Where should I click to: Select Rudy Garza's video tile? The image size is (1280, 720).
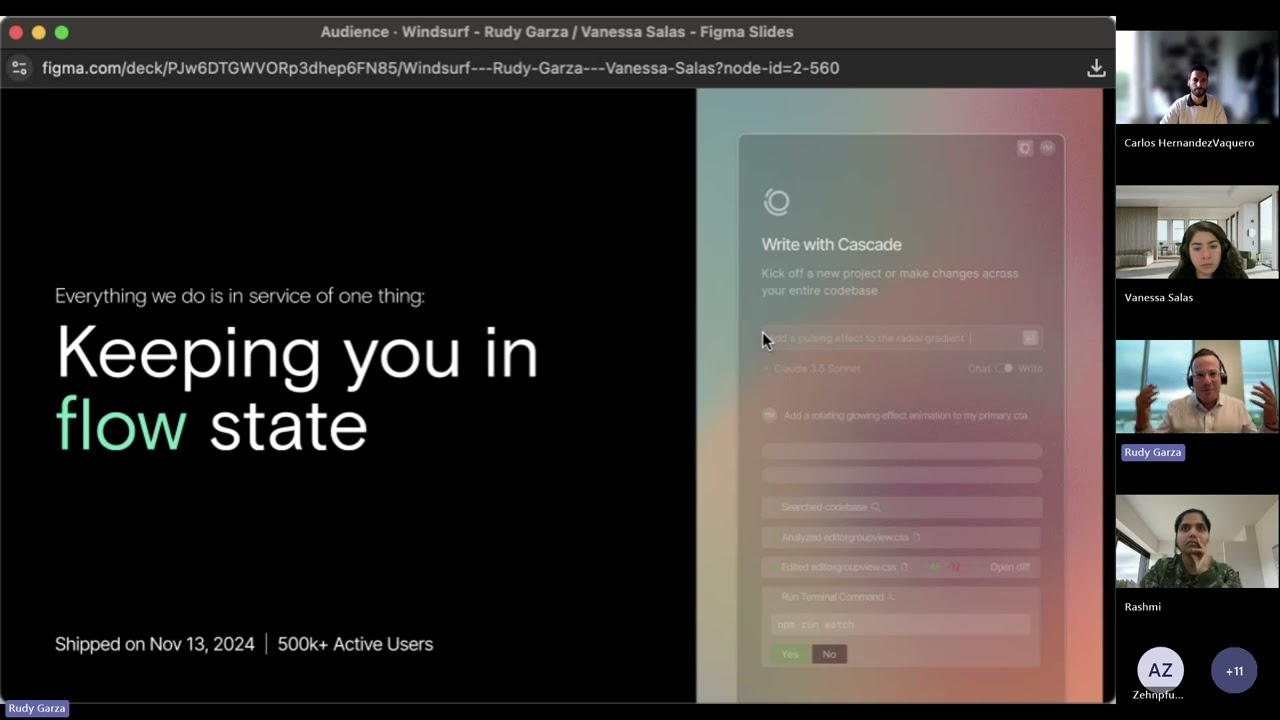(1197, 386)
